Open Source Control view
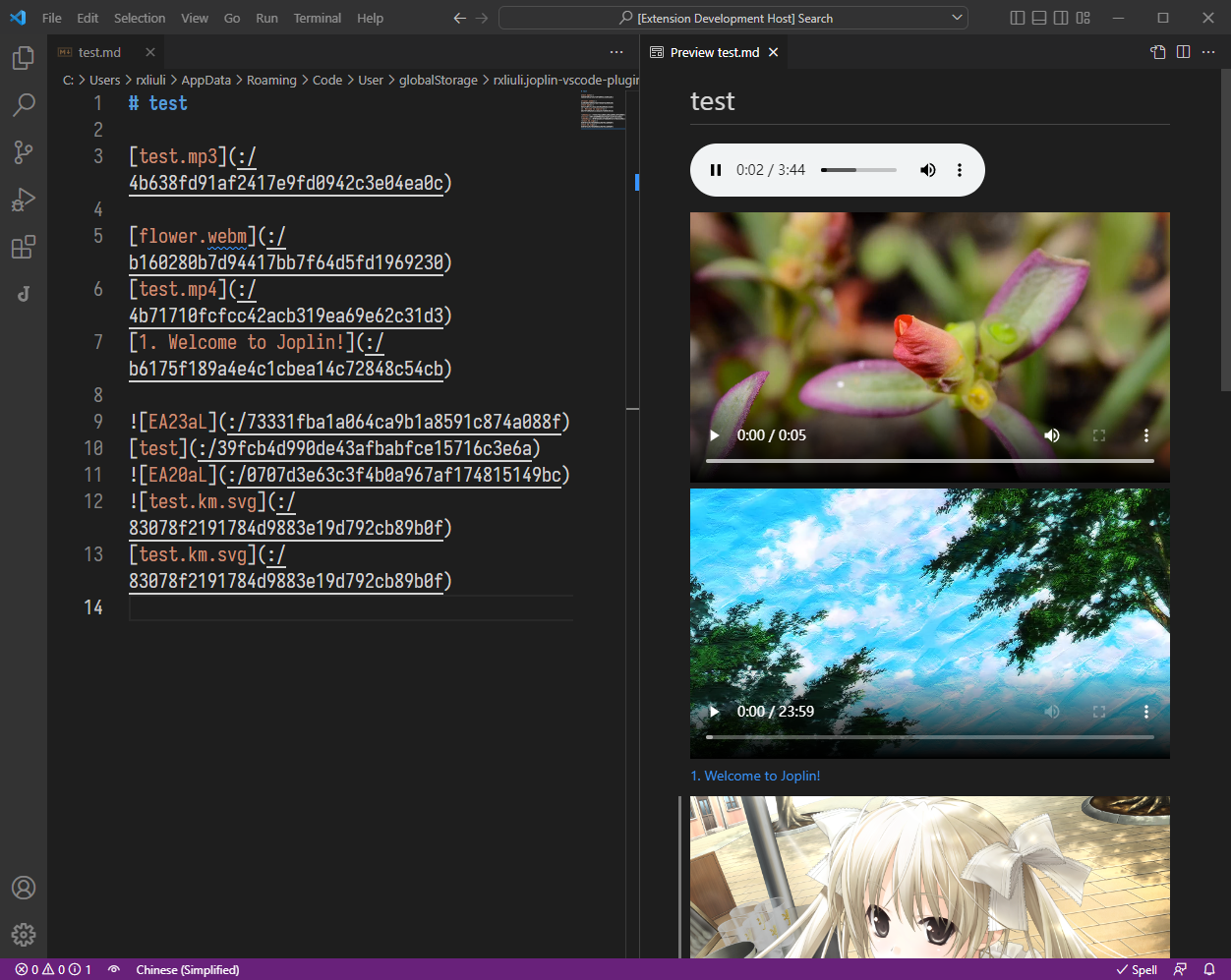Image resolution: width=1231 pixels, height=980 pixels. (24, 152)
